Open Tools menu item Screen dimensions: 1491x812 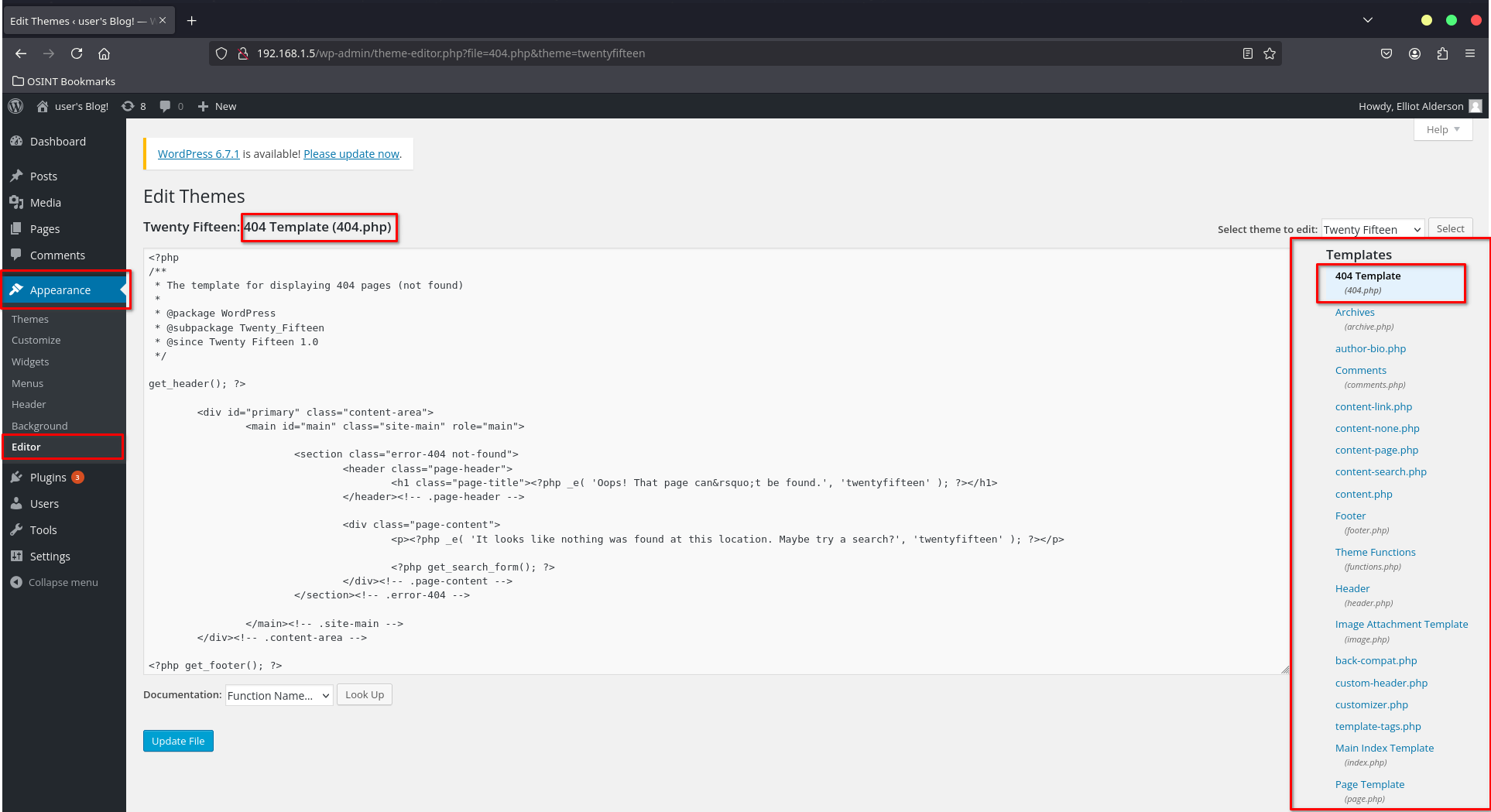[x=63, y=530]
